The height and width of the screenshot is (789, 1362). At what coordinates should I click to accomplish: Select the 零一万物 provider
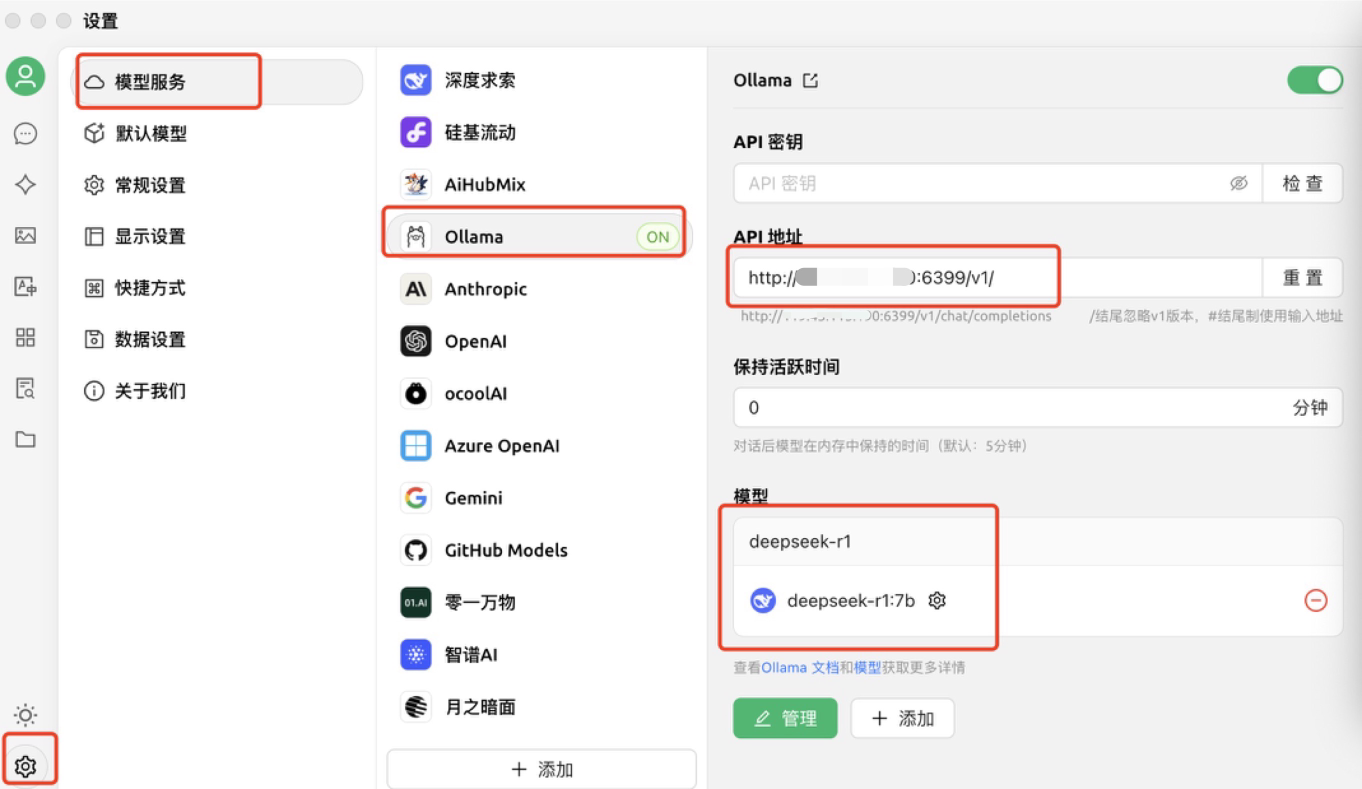click(x=541, y=602)
